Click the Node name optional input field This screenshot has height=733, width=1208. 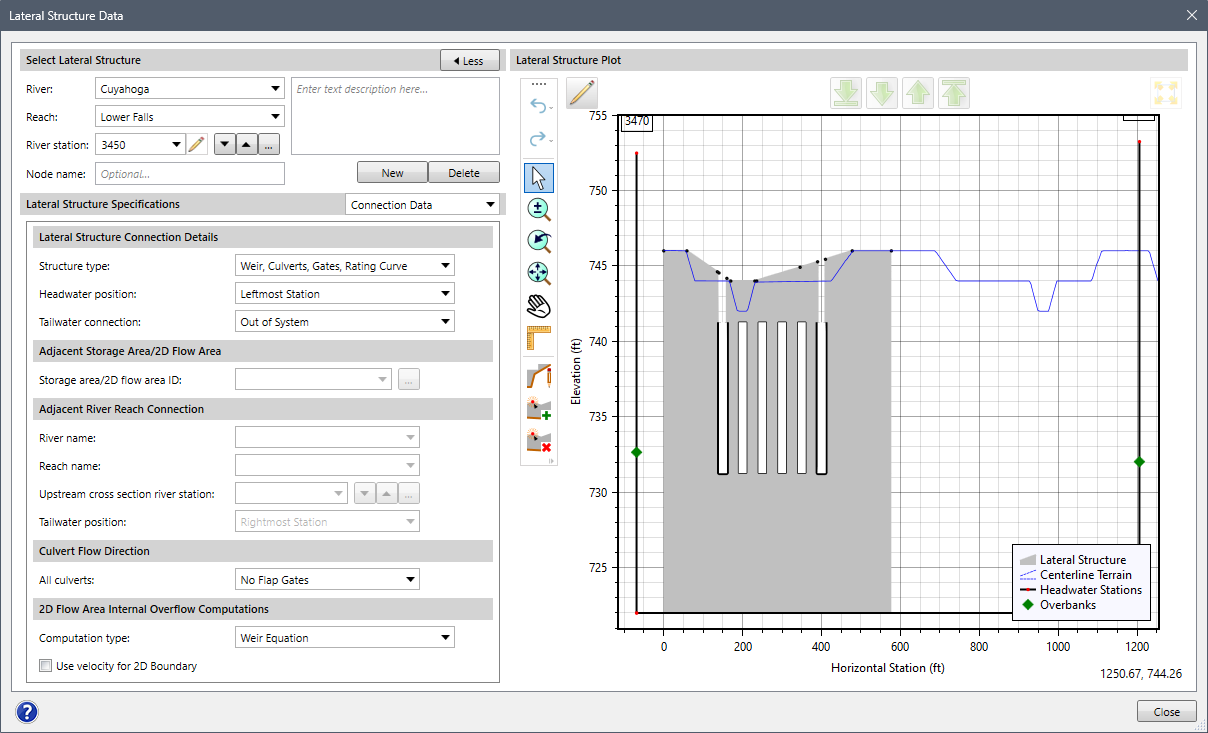190,174
